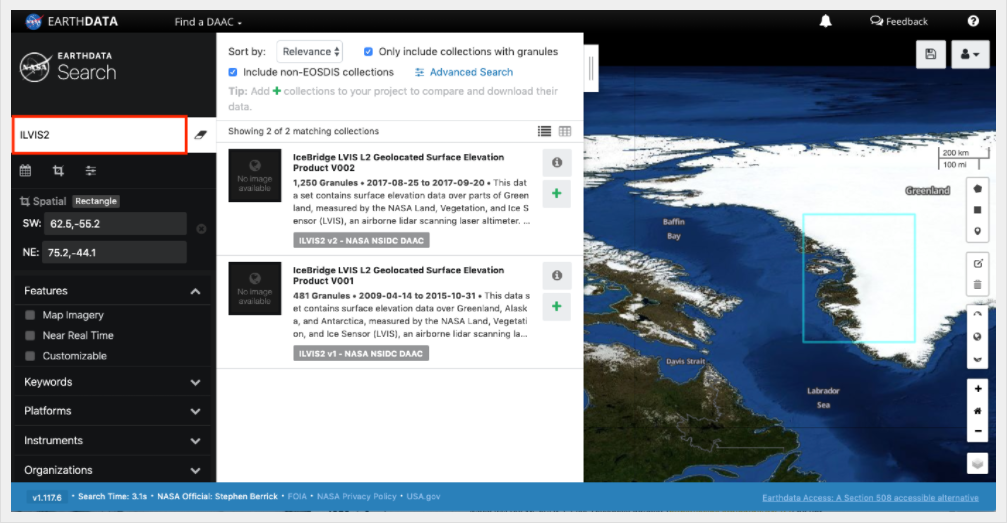This screenshot has width=1008, height=523.
Task: Click the ILVIS2 search keyword field
Action: pyautogui.click(x=100, y=135)
